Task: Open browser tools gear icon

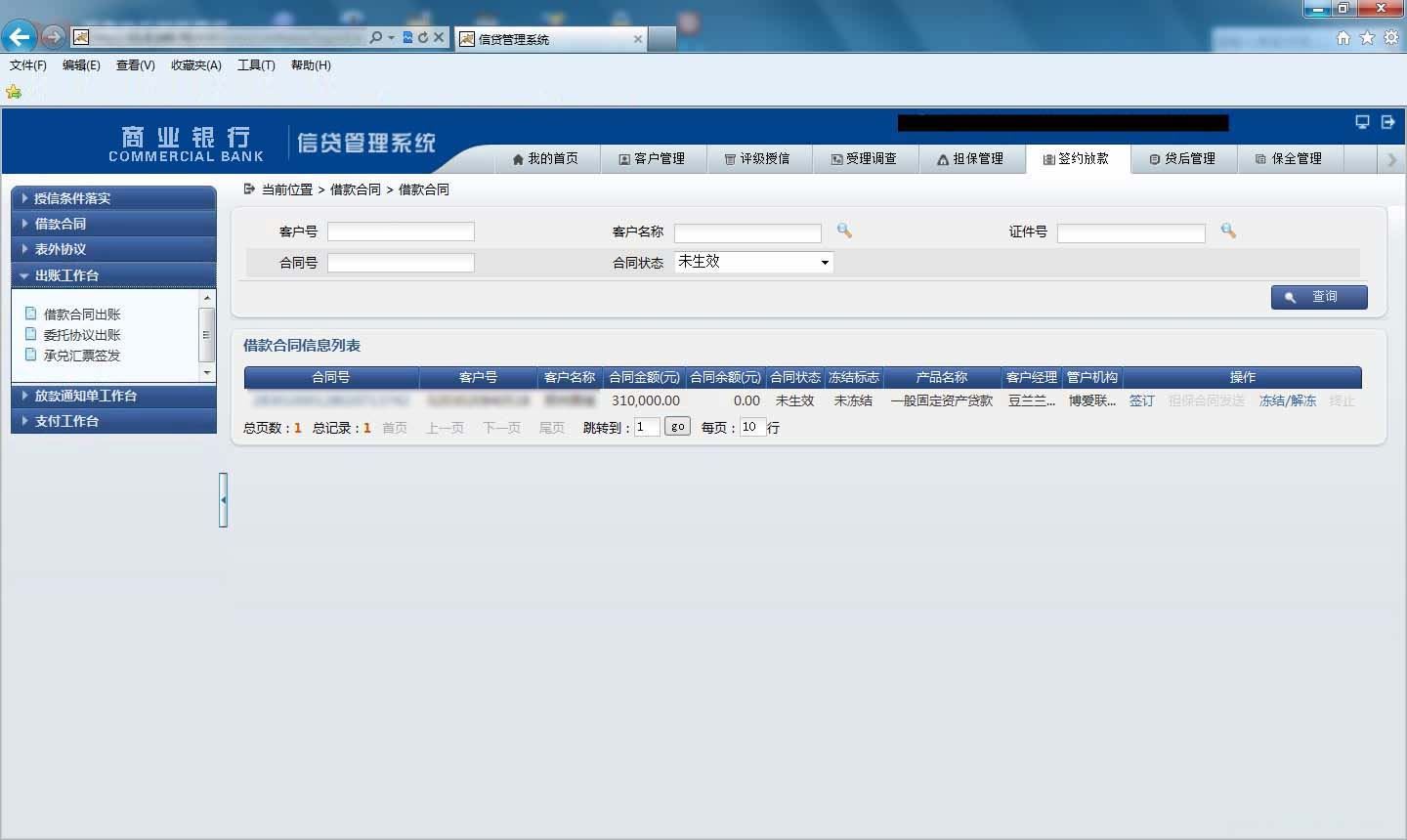Action: [x=1390, y=37]
